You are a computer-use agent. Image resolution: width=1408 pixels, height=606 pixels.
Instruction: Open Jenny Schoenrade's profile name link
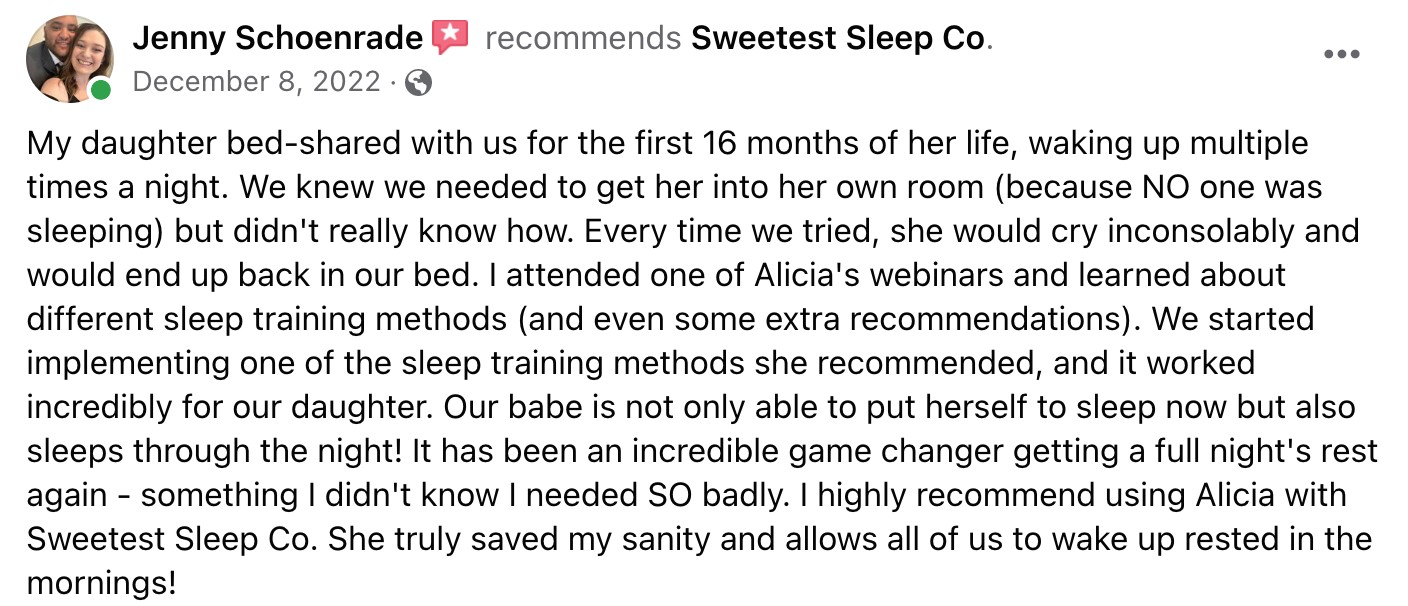277,39
